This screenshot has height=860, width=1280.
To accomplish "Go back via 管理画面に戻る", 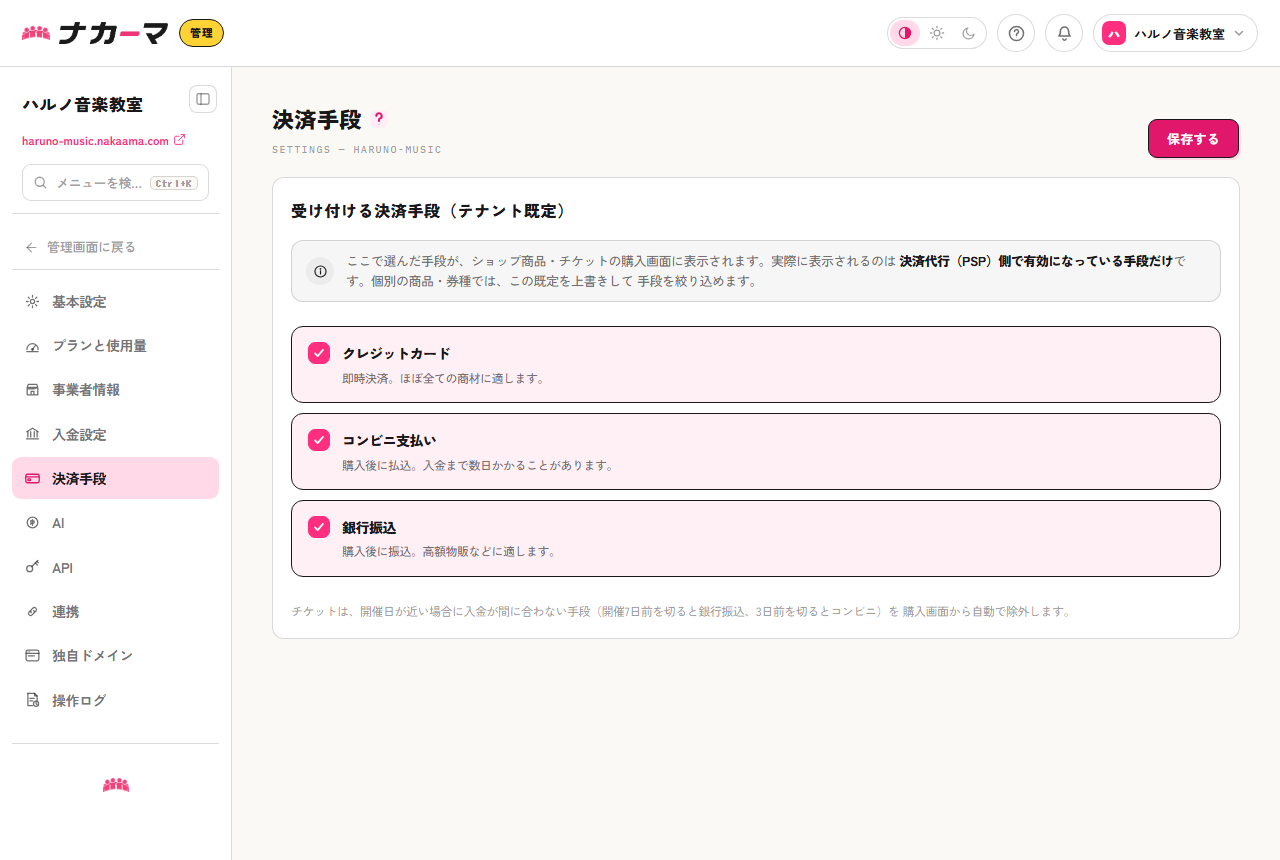I will click(91, 247).
